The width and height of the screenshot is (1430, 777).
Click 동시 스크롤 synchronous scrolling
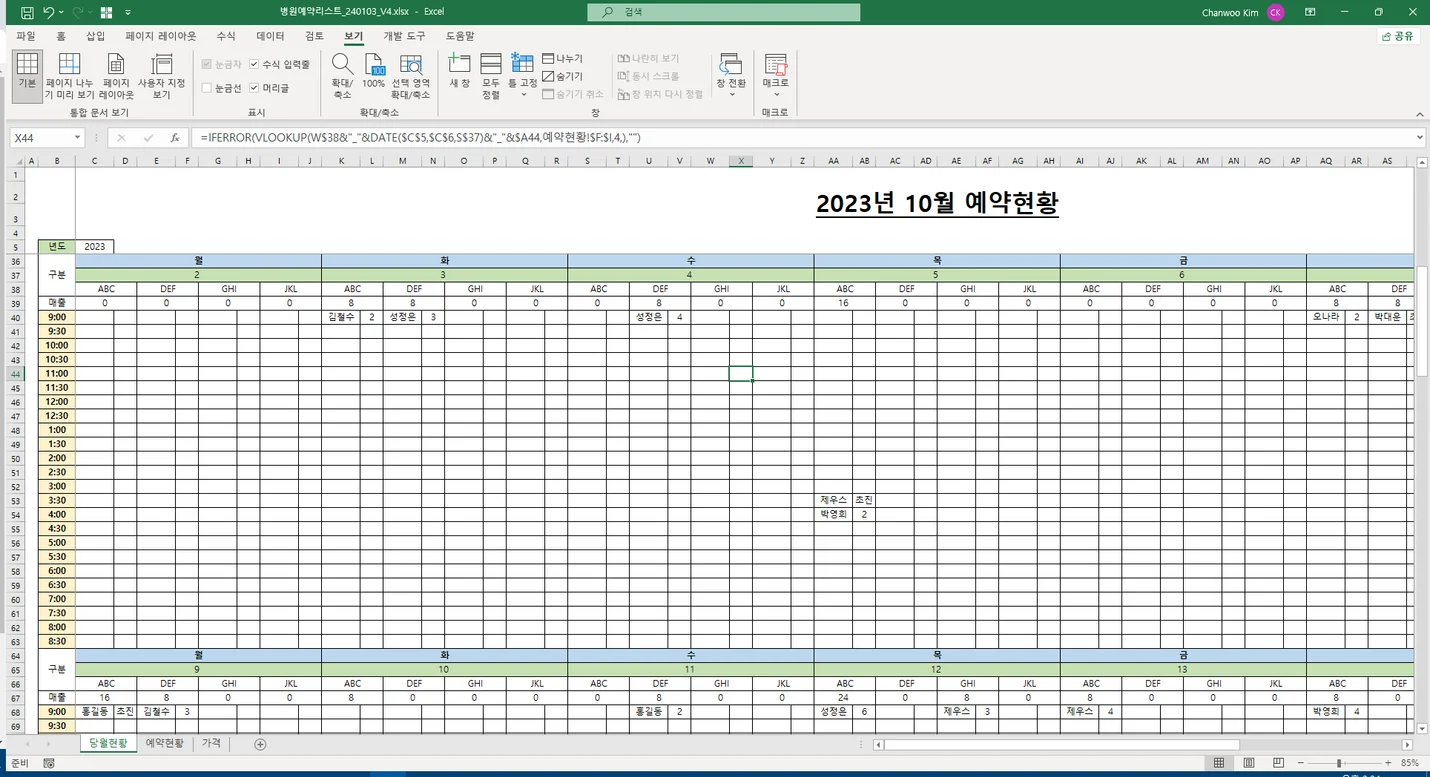pyautogui.click(x=649, y=76)
